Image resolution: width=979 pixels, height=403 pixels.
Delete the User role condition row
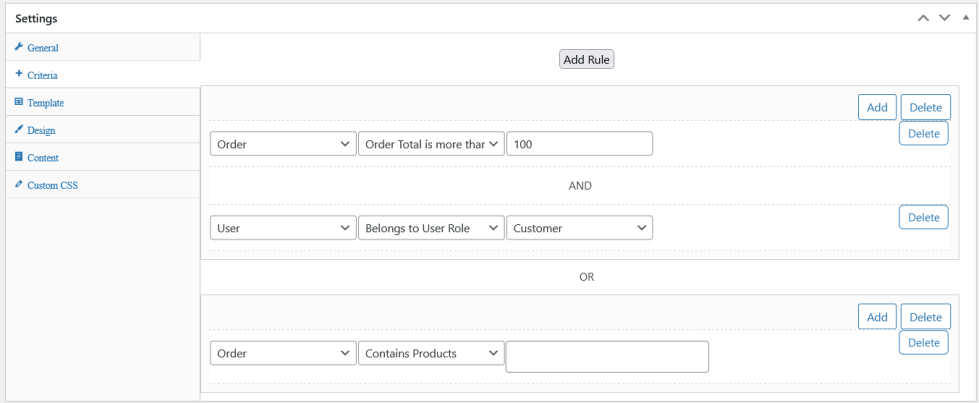[x=923, y=217]
